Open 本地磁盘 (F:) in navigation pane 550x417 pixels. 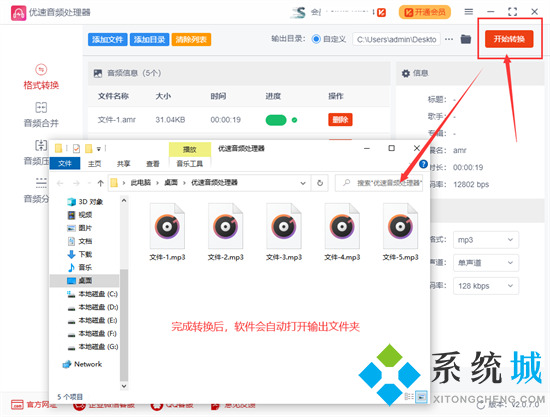coord(93,334)
